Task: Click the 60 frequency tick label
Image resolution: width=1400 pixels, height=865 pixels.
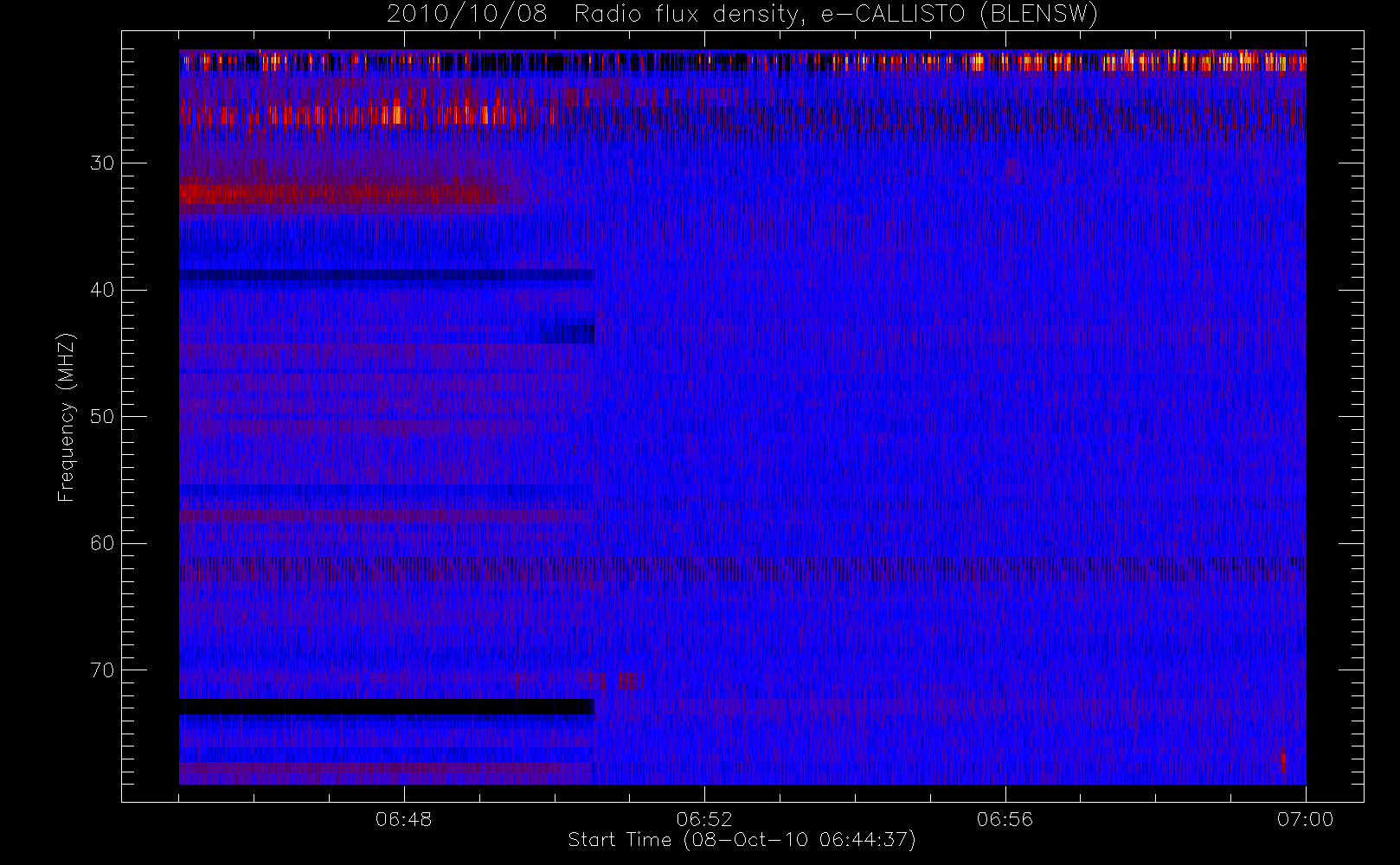Action: click(x=102, y=543)
